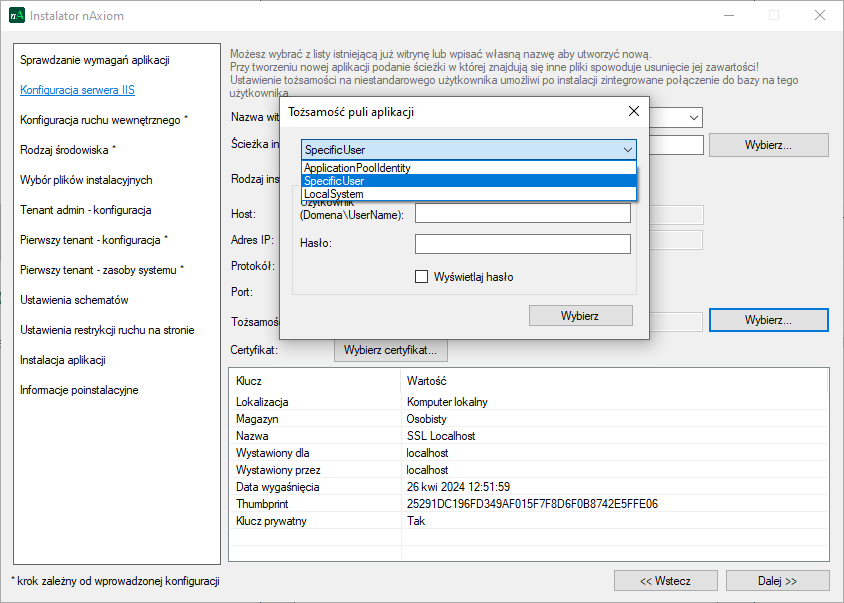Image resolution: width=844 pixels, height=603 pixels.
Task: Select the Wystawiony przez row
Action: pos(529,470)
